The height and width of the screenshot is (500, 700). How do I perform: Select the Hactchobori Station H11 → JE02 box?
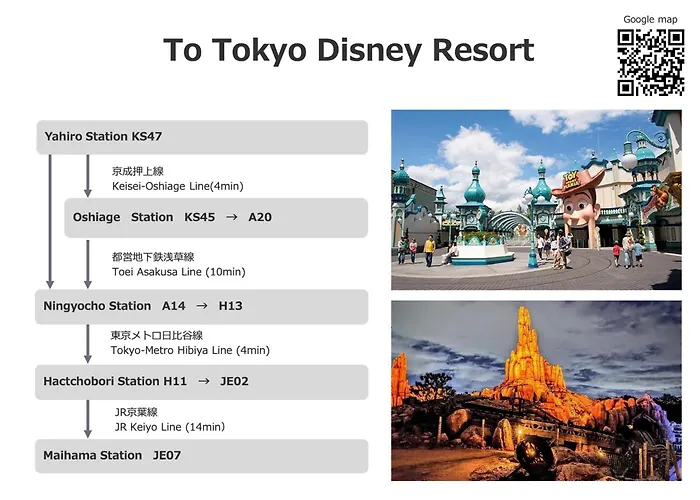click(202, 382)
